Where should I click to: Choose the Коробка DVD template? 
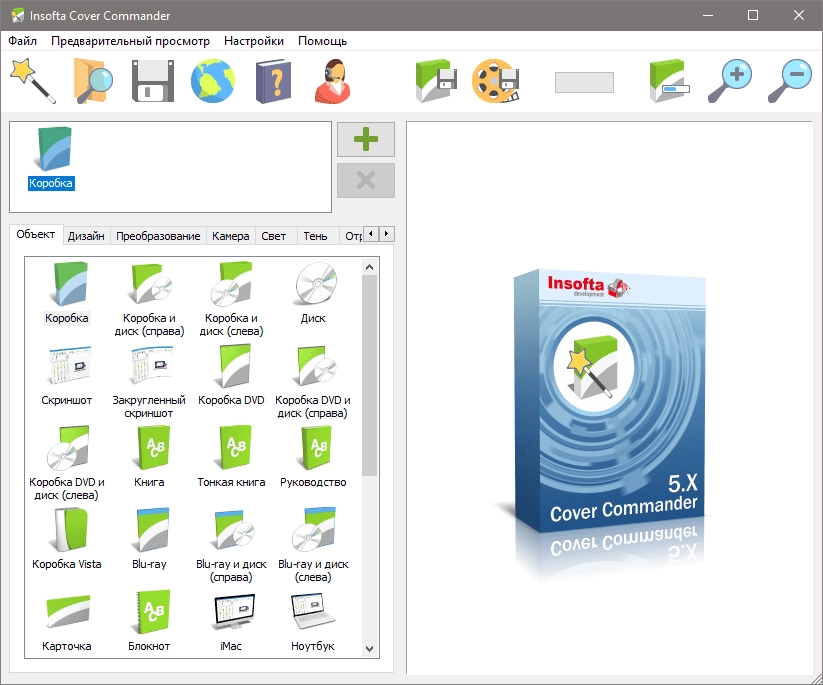point(231,376)
